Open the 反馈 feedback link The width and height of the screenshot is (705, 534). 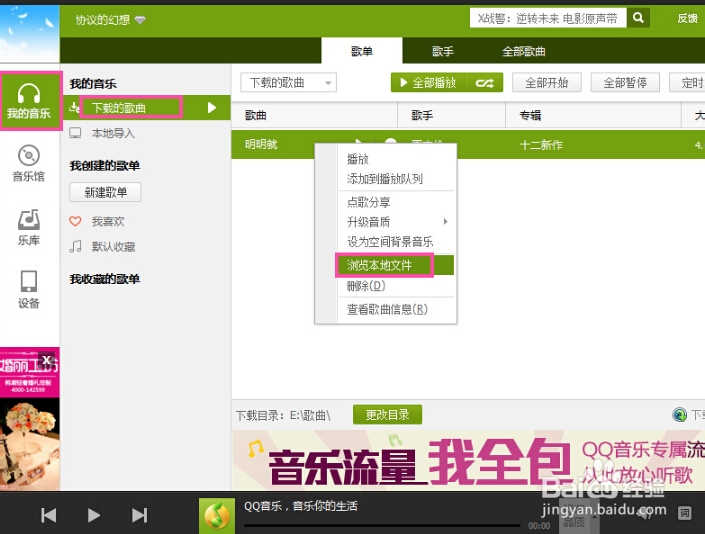[x=687, y=18]
